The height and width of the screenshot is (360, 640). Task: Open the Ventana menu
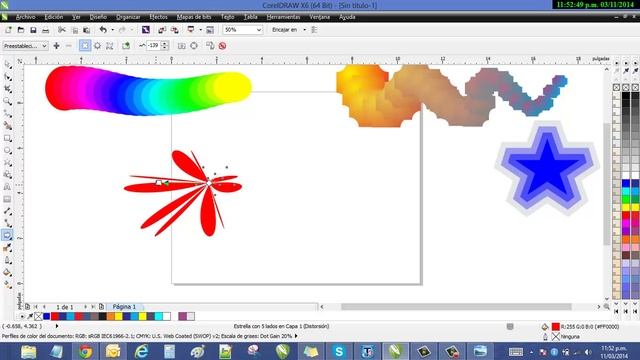320,17
